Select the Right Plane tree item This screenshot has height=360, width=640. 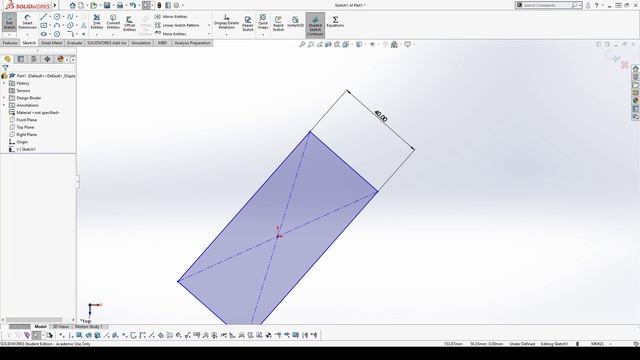point(23,135)
